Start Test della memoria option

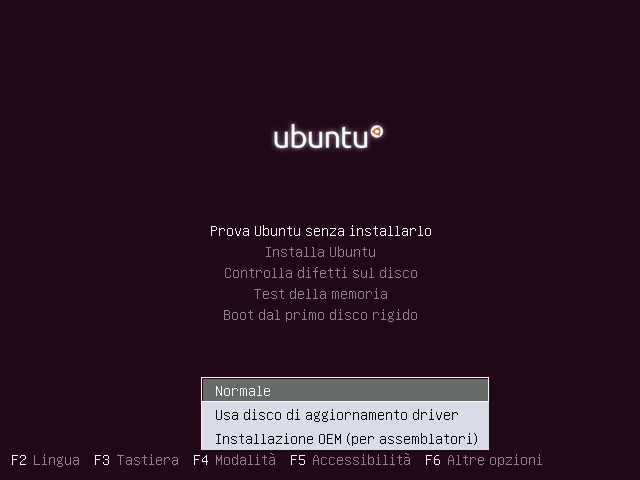(x=320, y=294)
